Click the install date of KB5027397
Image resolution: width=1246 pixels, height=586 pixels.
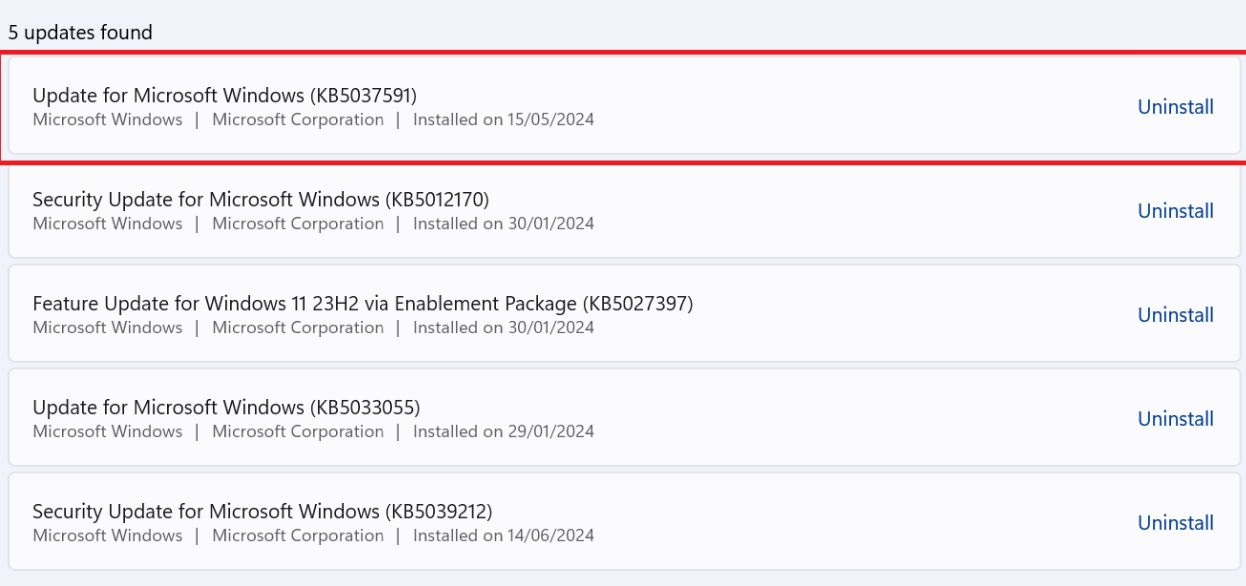coord(503,328)
